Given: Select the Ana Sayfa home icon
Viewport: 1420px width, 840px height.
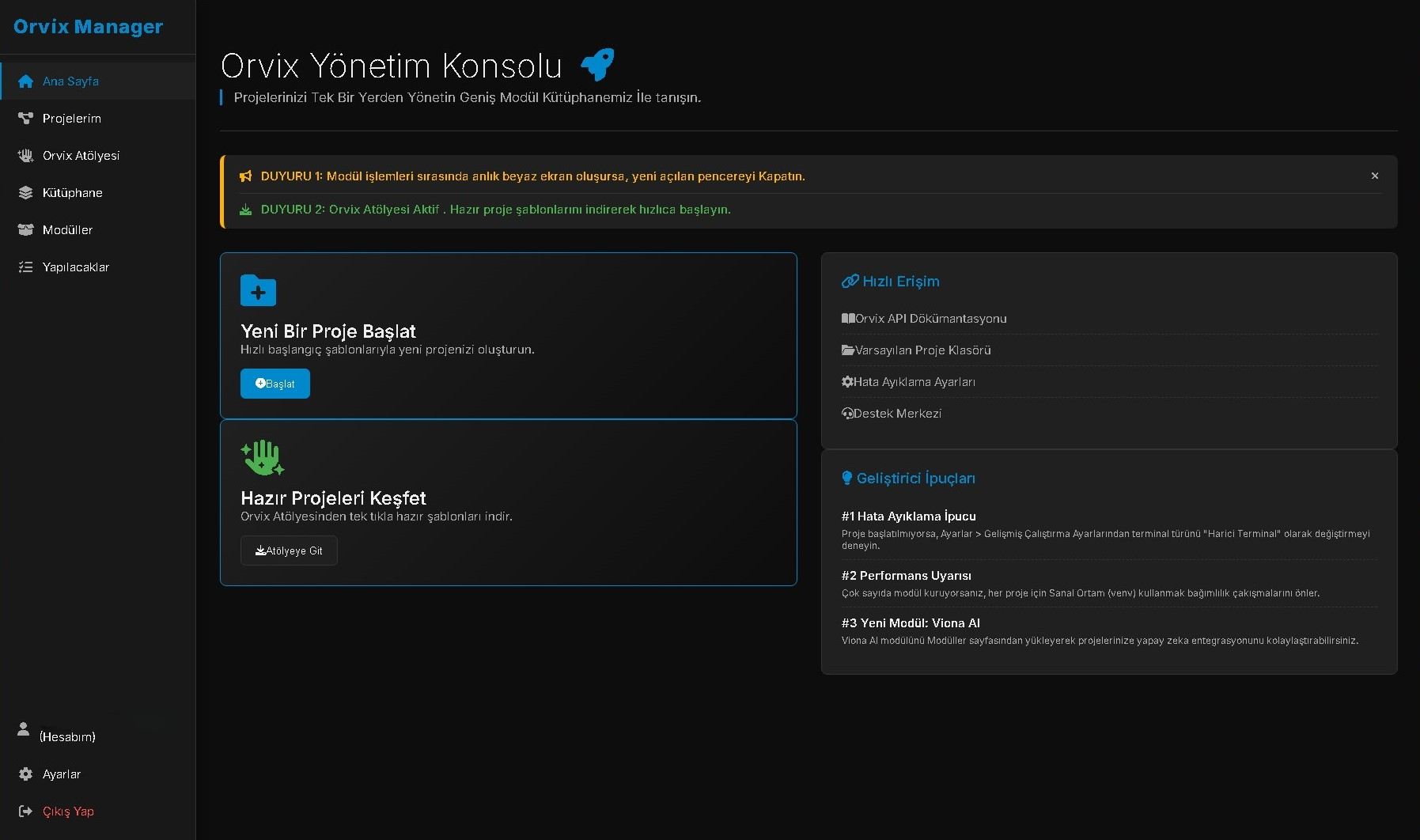Looking at the screenshot, I should click(25, 81).
